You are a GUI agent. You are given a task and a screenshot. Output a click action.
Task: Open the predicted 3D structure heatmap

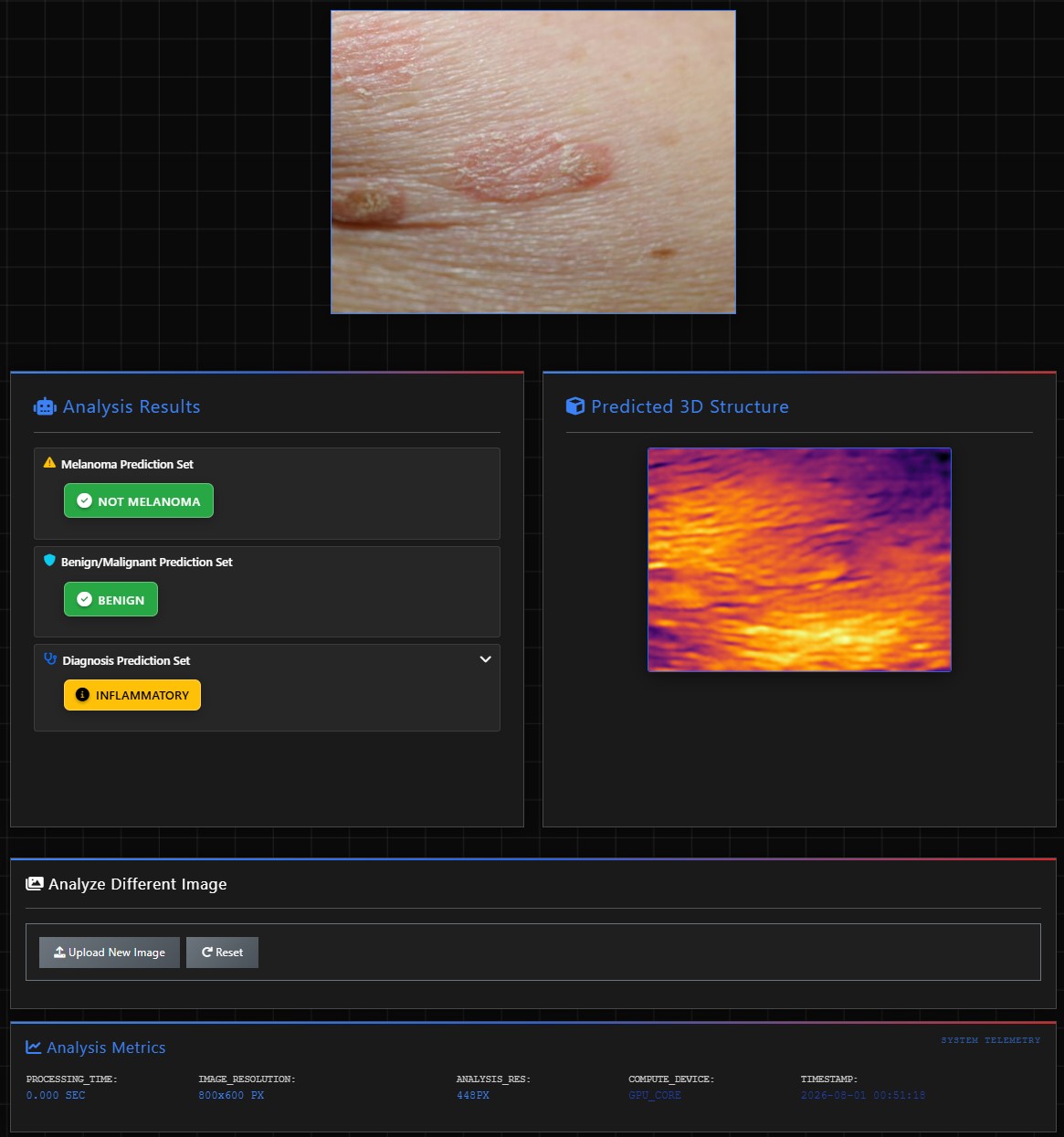click(799, 560)
